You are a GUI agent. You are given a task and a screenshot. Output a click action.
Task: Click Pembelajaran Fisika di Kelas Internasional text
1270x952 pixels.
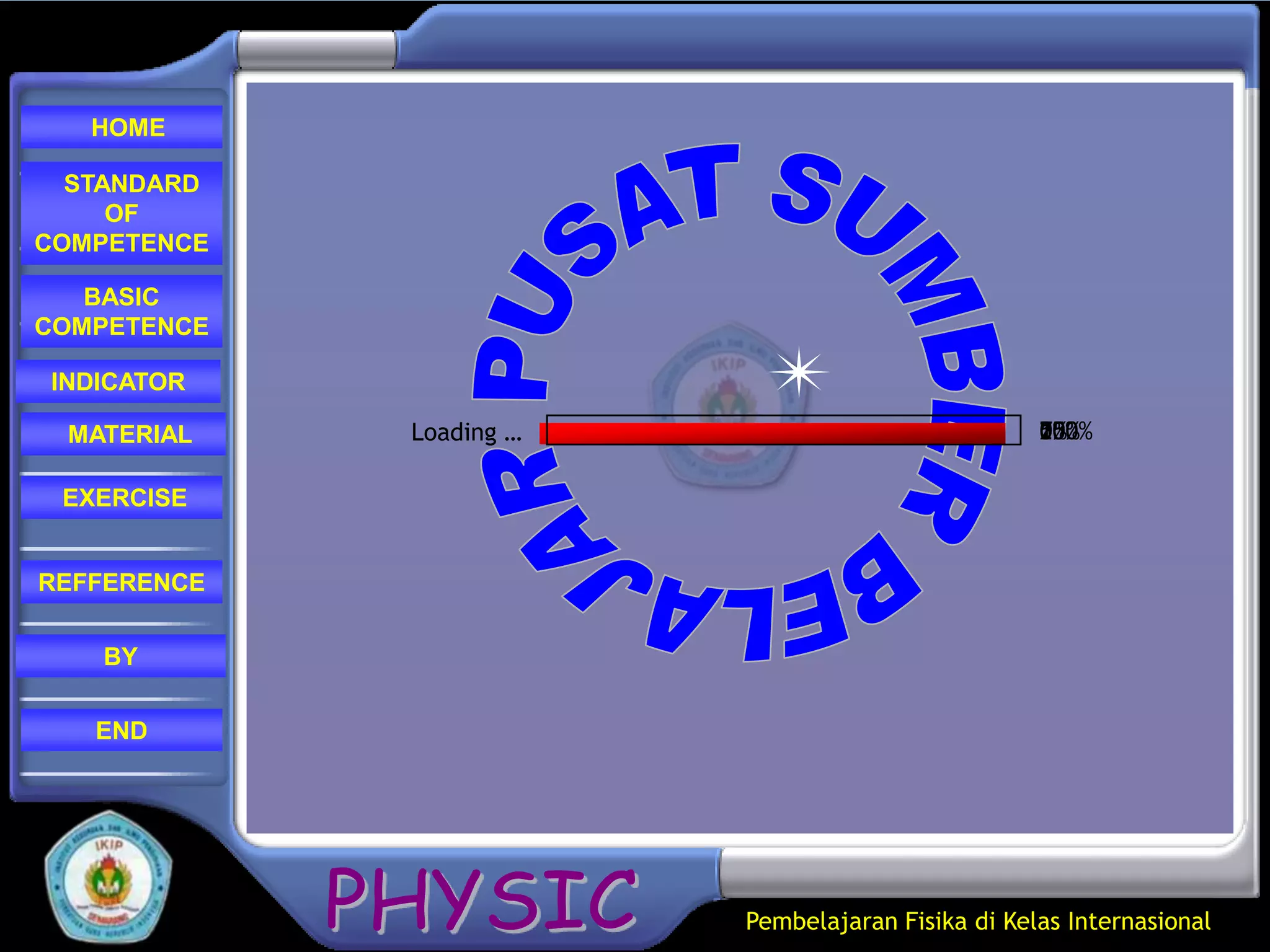[977, 921]
